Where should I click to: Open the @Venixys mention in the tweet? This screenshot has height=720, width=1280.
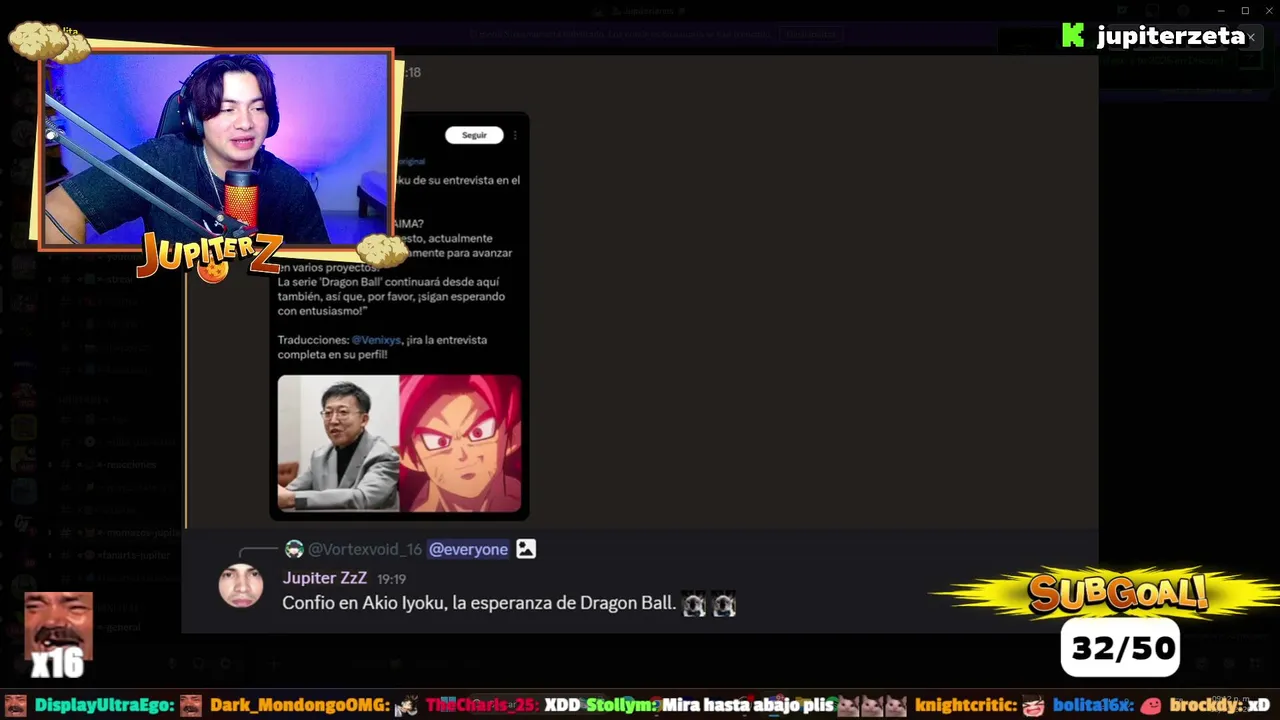[x=376, y=340]
